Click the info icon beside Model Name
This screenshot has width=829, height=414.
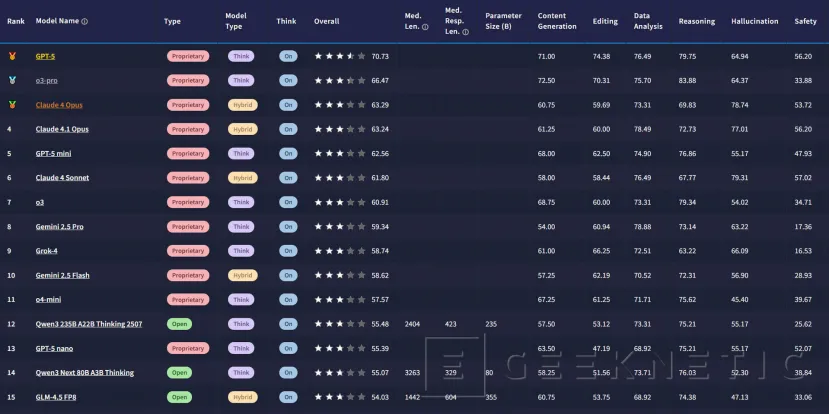click(84, 21)
